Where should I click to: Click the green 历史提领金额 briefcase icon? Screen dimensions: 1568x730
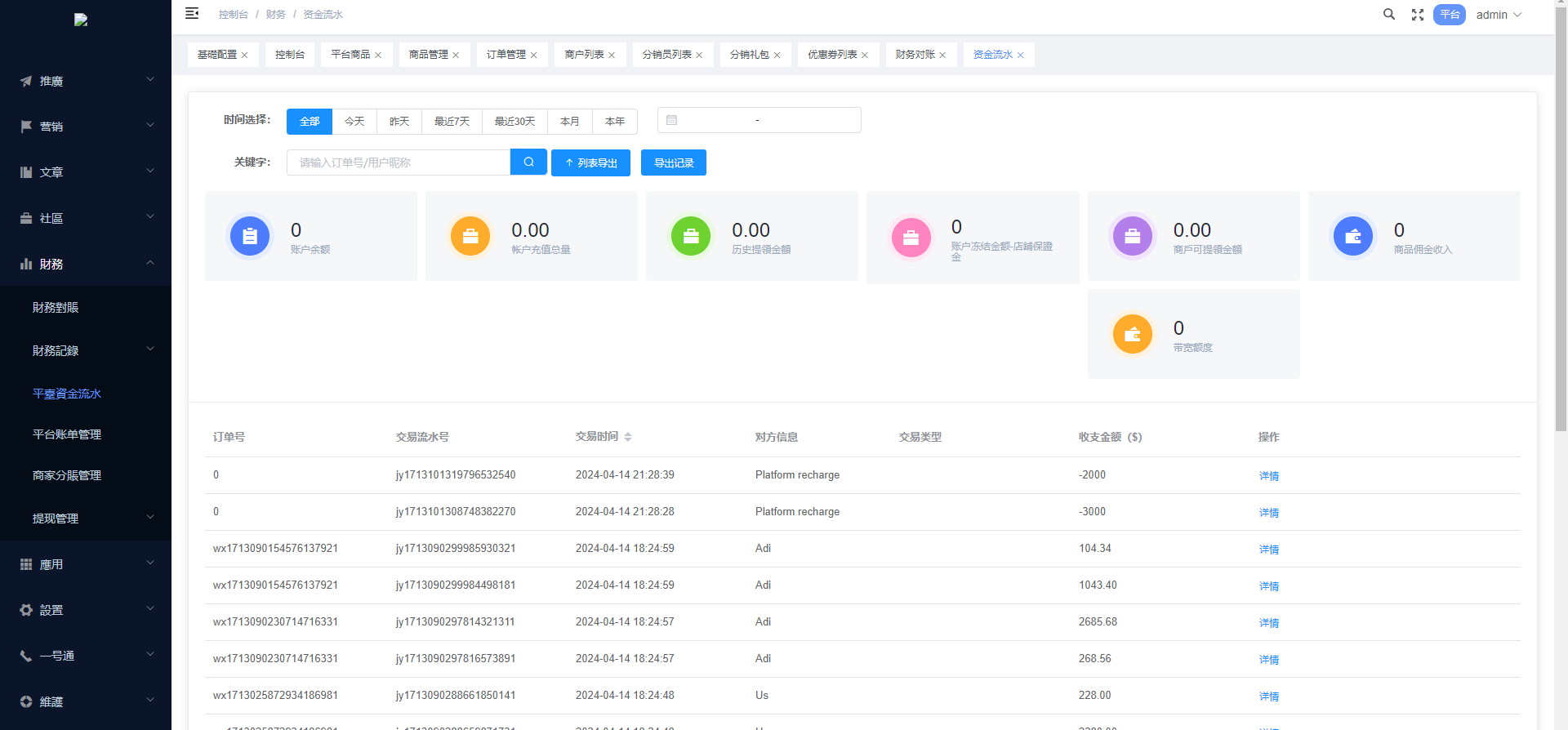691,237
